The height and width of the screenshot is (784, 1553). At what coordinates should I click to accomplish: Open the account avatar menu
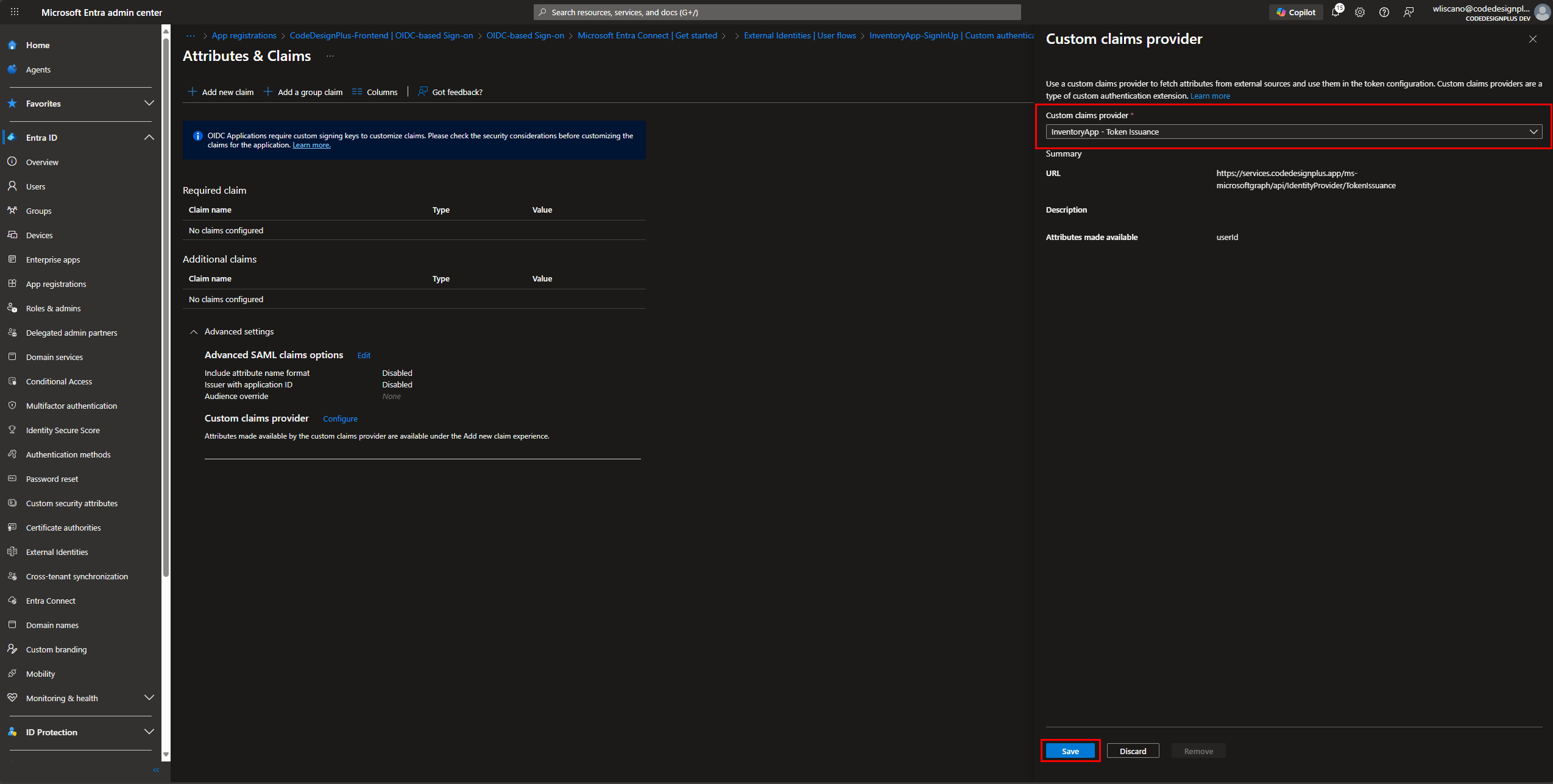pos(1542,12)
